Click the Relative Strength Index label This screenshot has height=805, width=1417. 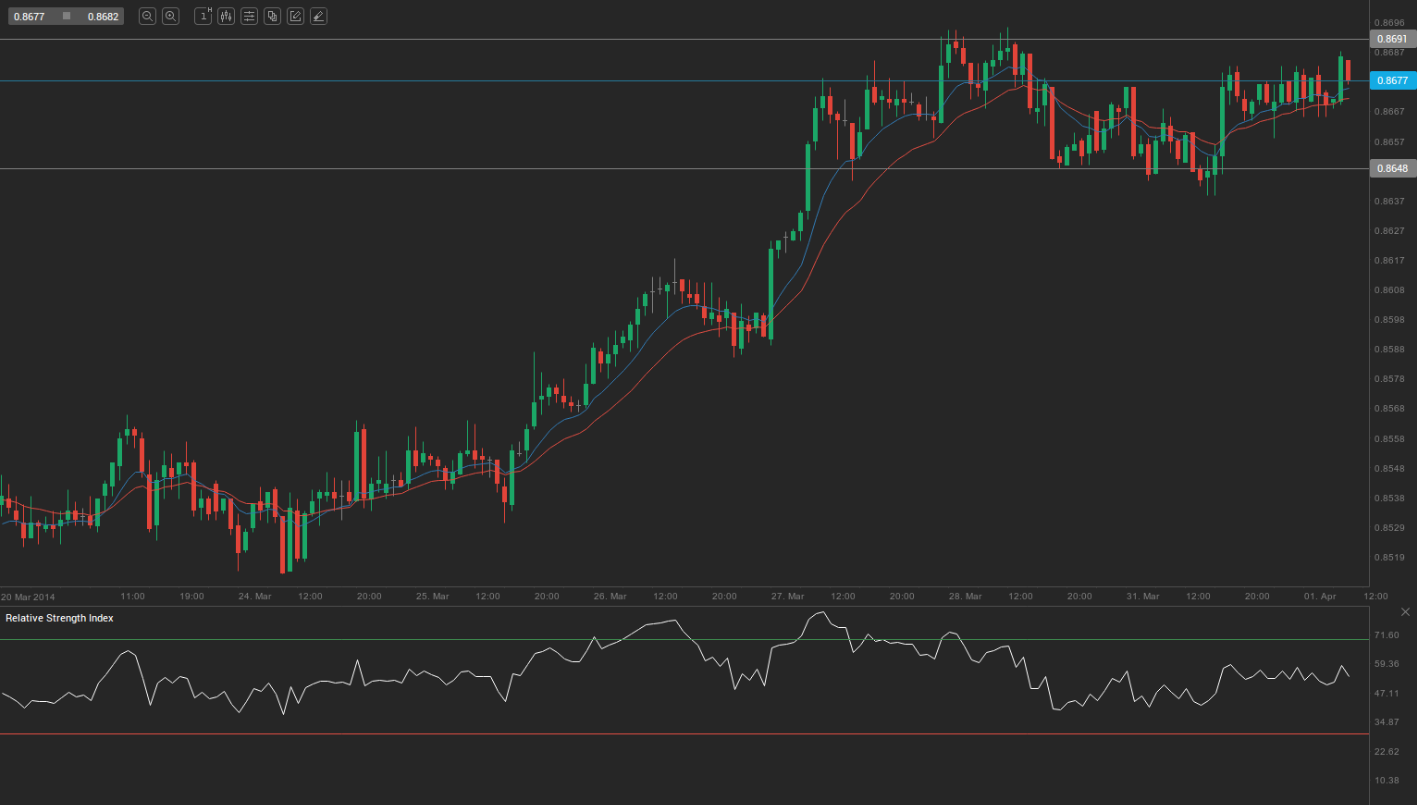pos(59,618)
